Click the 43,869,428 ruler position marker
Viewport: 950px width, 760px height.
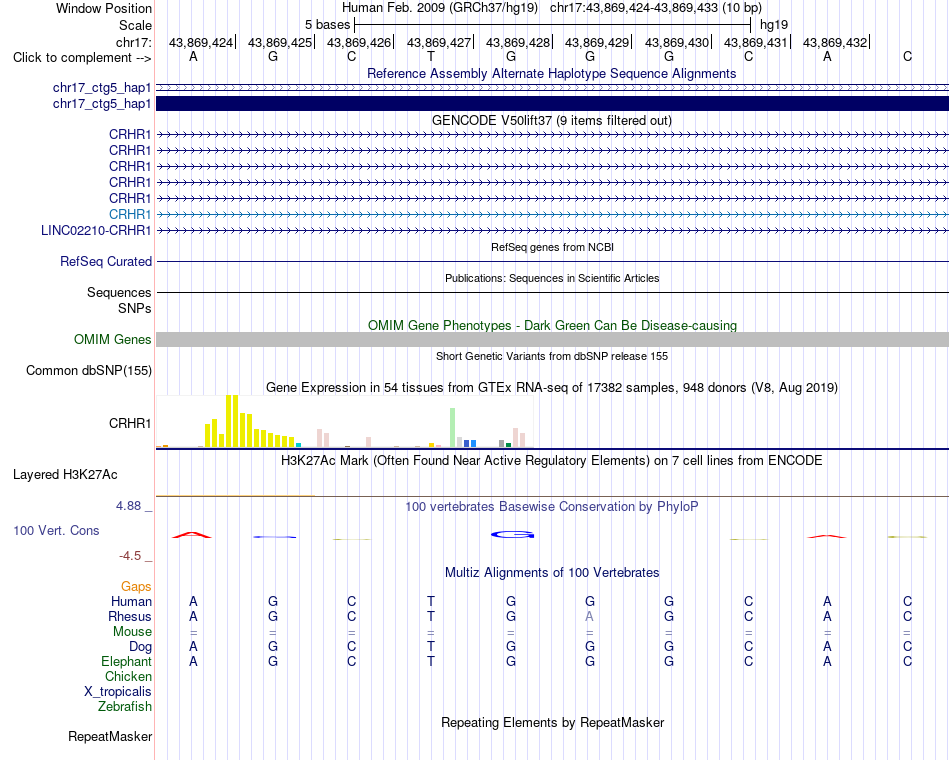tap(518, 42)
